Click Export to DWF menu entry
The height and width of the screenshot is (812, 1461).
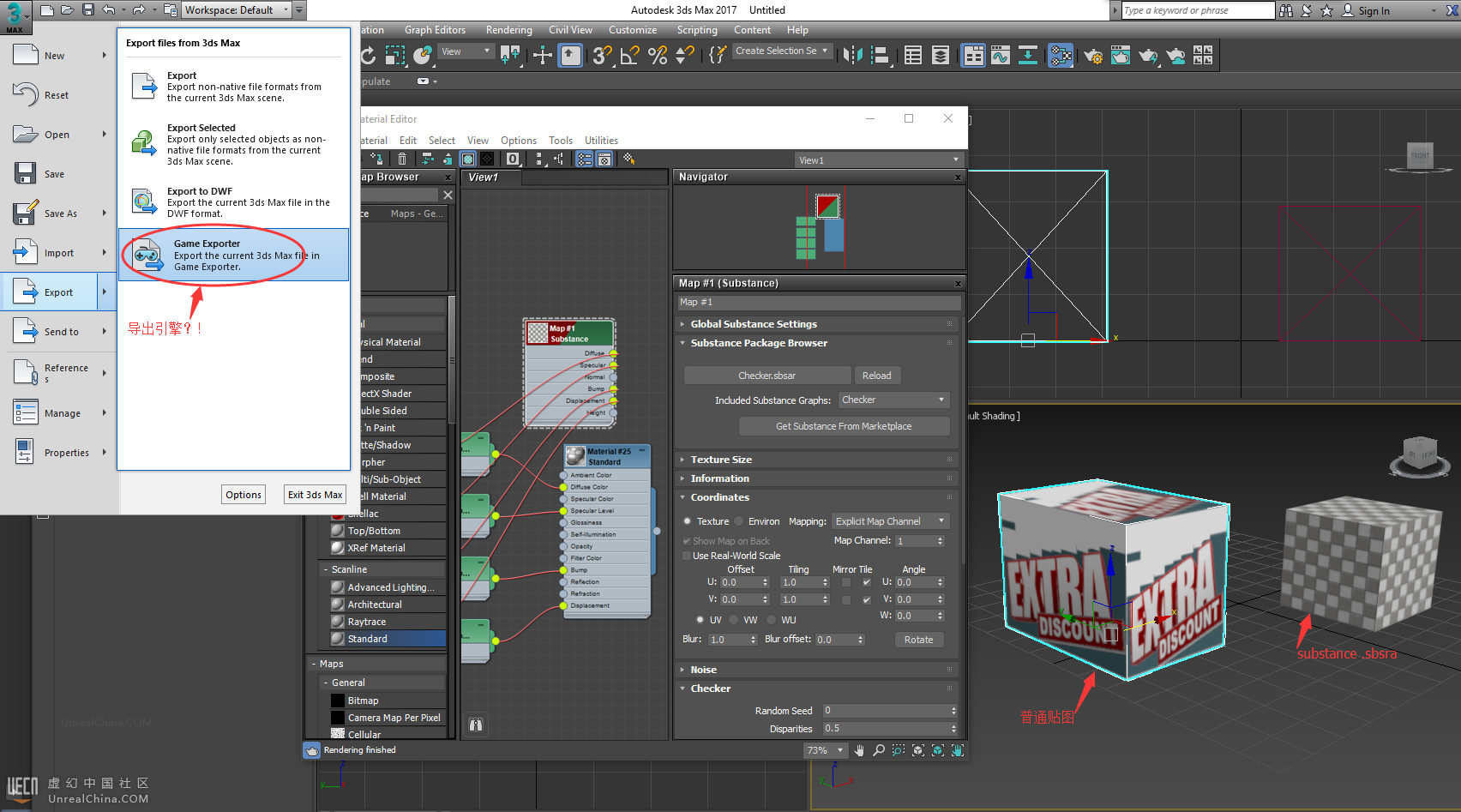coord(233,202)
